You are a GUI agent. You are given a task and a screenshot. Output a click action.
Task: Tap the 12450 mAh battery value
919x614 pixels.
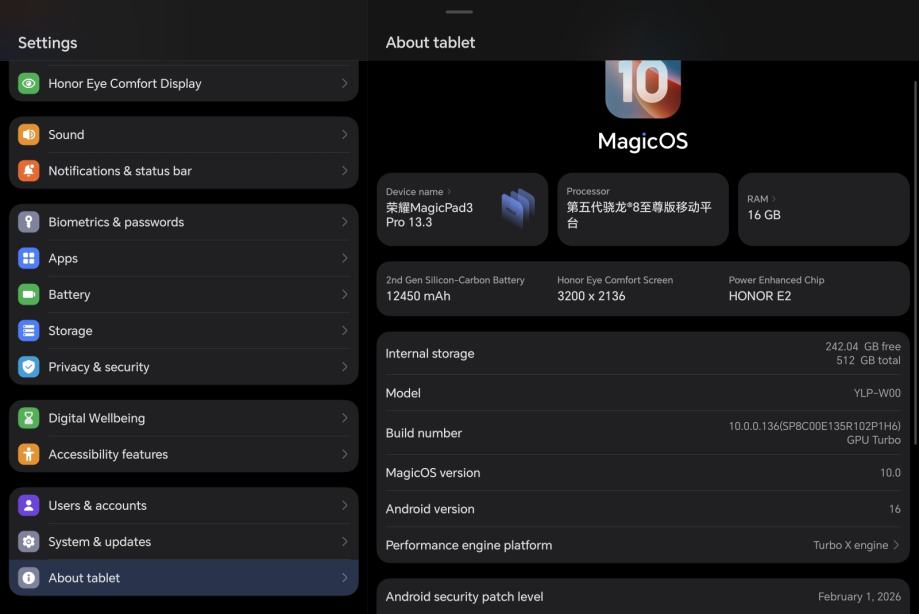[x=418, y=296]
